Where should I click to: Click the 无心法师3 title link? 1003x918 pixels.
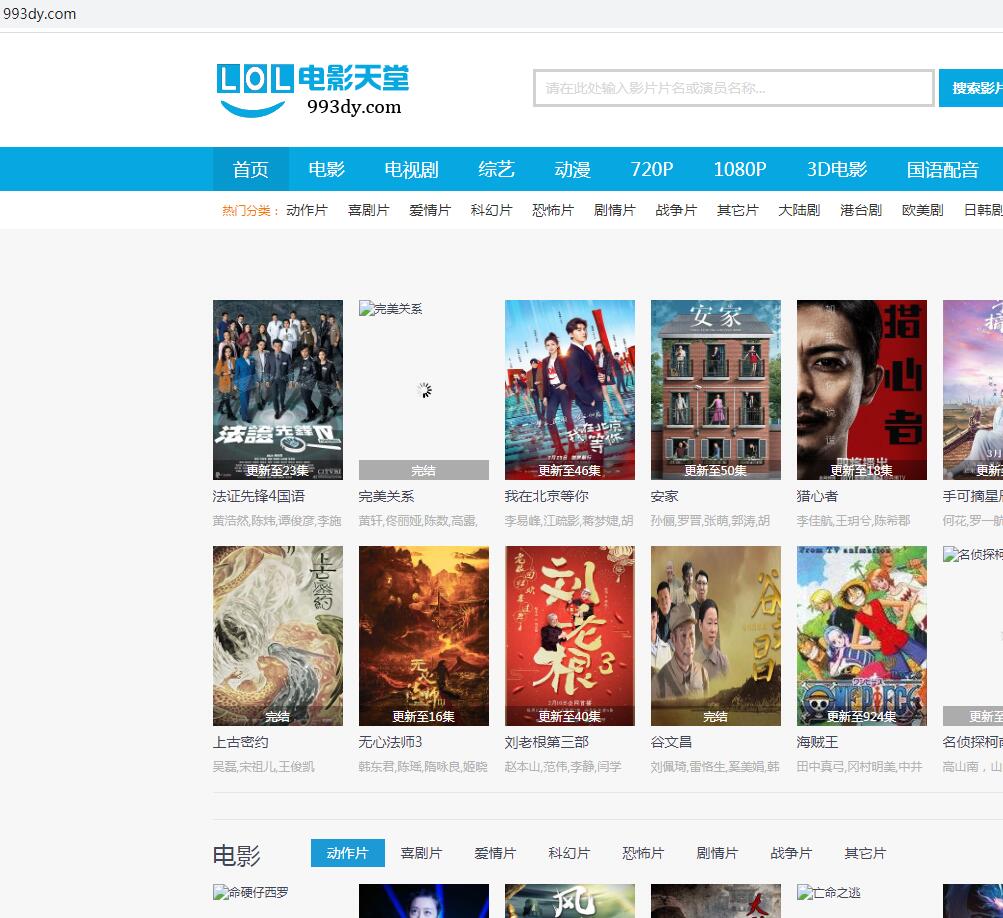[x=390, y=742]
